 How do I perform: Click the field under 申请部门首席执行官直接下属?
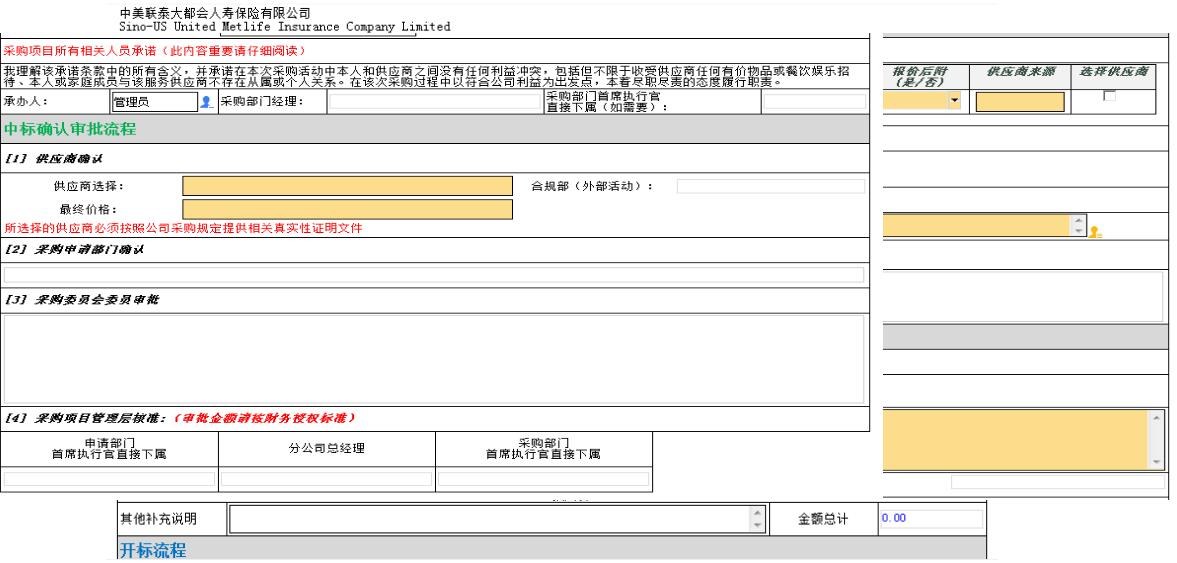coord(108,480)
